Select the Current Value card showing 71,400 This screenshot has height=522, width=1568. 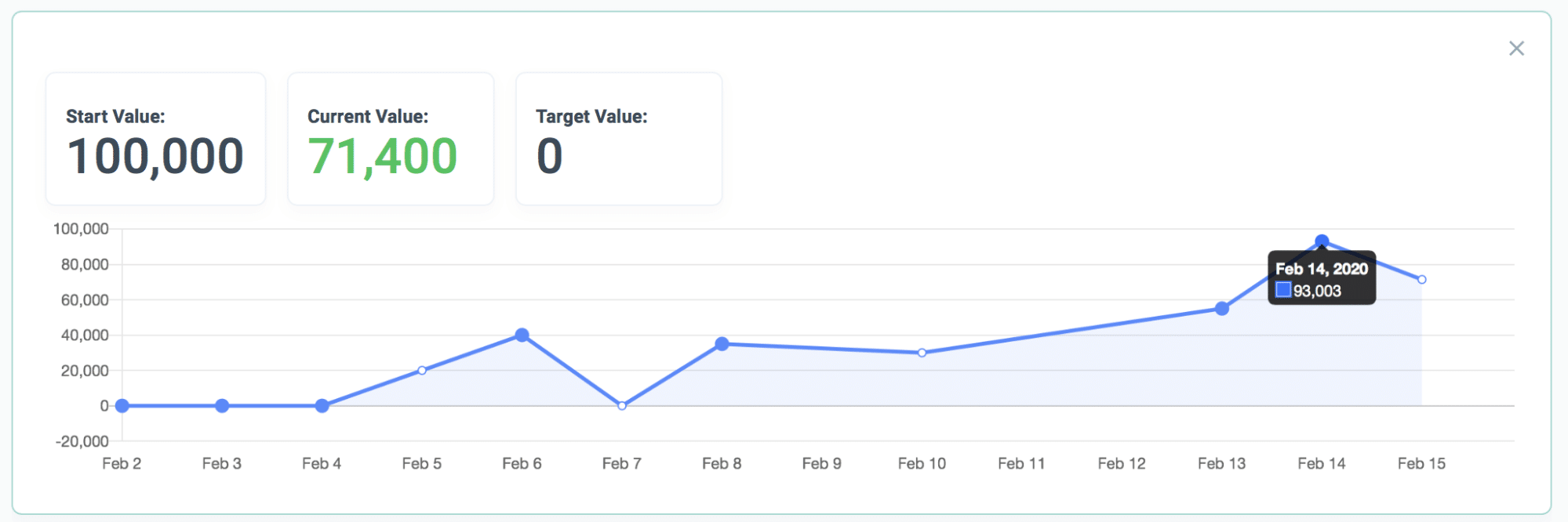[x=391, y=139]
